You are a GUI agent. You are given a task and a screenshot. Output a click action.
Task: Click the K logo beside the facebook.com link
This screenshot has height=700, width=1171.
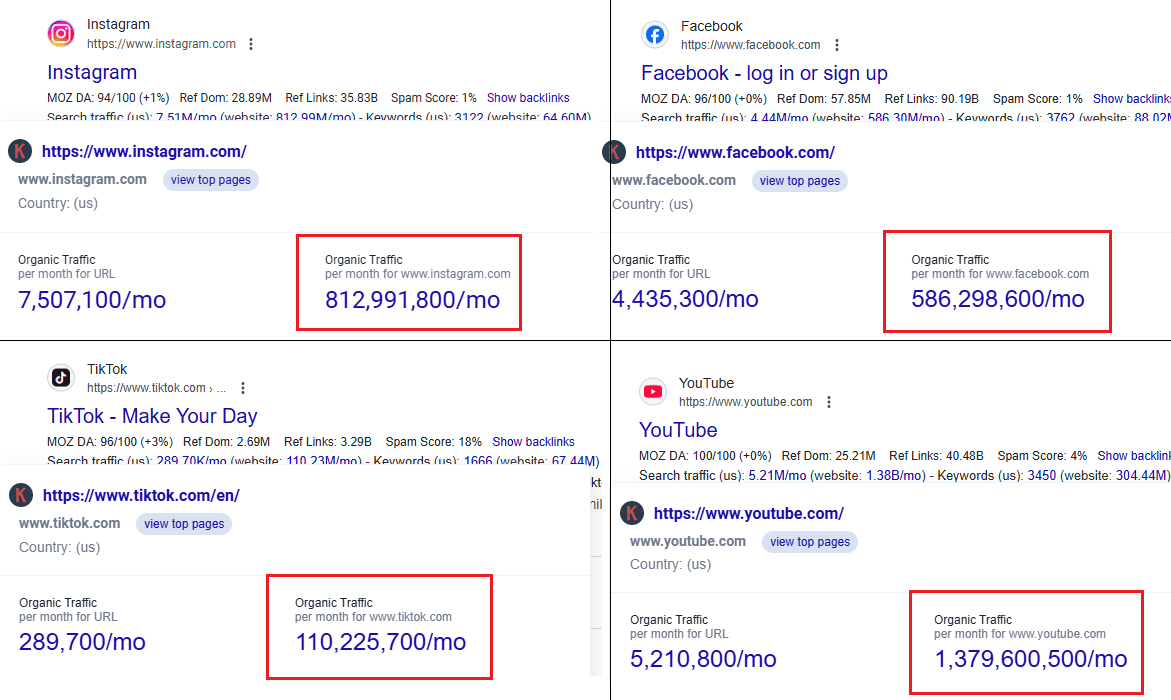pyautogui.click(x=614, y=152)
